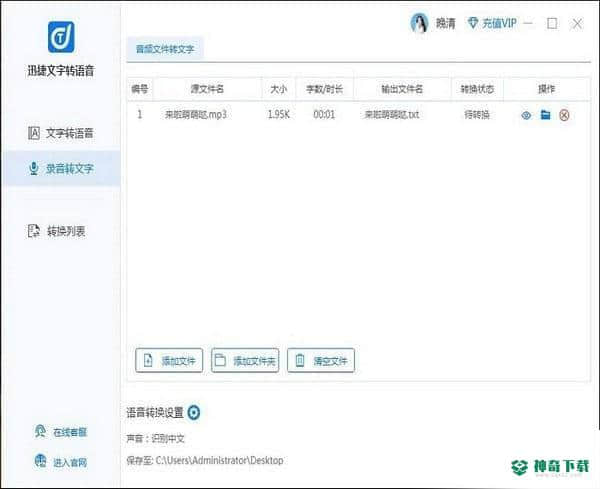Click the 字数/时长 column header
Screen dimensions: 600x489
click(324, 89)
